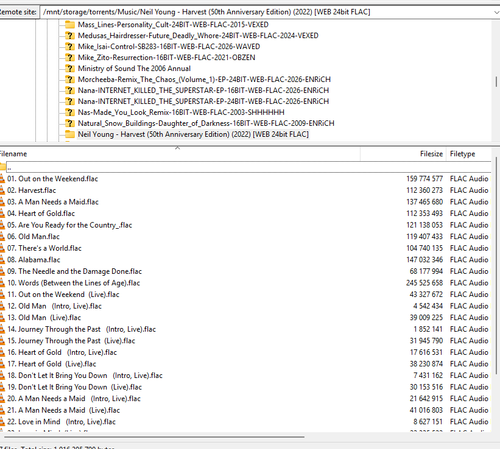Select file 21. A Man Needs a Maid (Live).flac
Image resolution: width=500 pixels, height=449 pixels.
[x=64, y=410]
